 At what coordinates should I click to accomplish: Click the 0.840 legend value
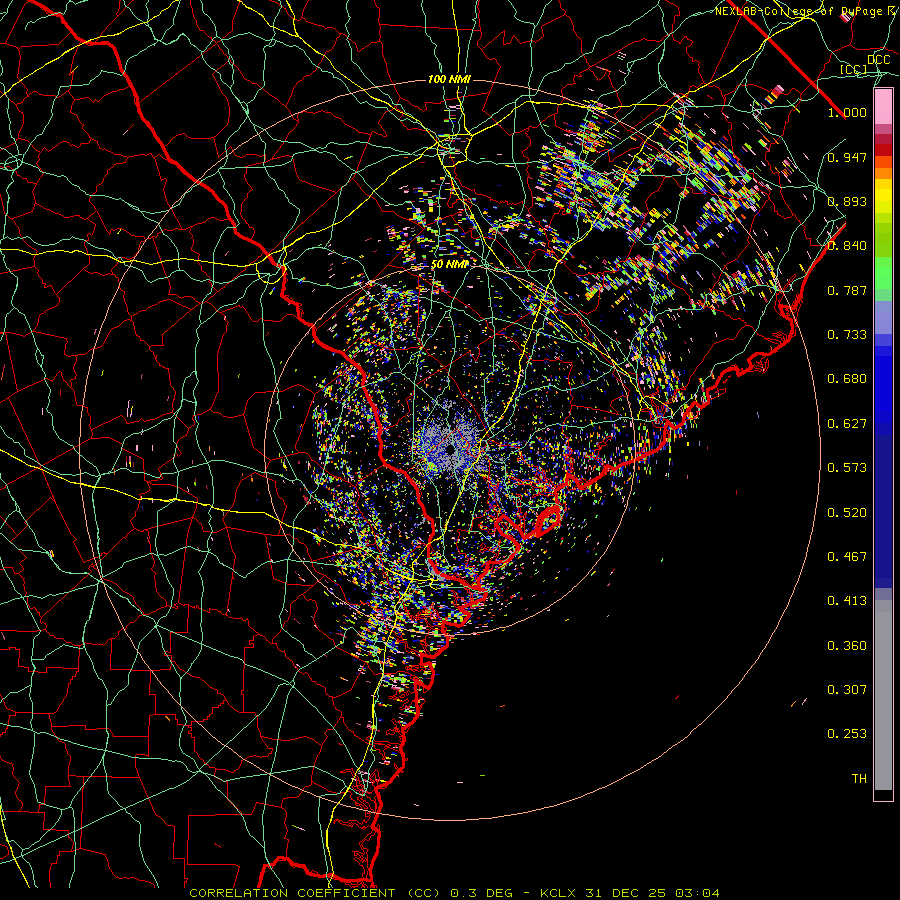tap(847, 246)
